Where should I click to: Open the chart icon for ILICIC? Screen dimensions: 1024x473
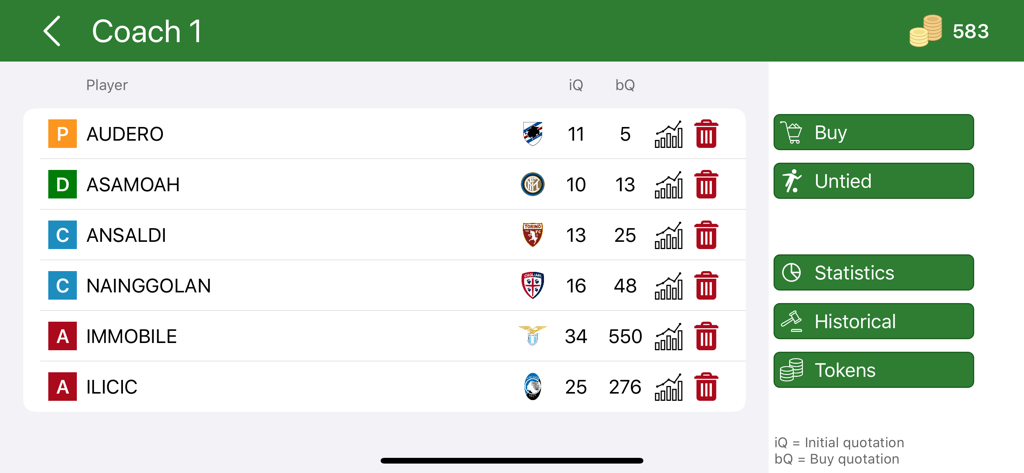[x=668, y=387]
